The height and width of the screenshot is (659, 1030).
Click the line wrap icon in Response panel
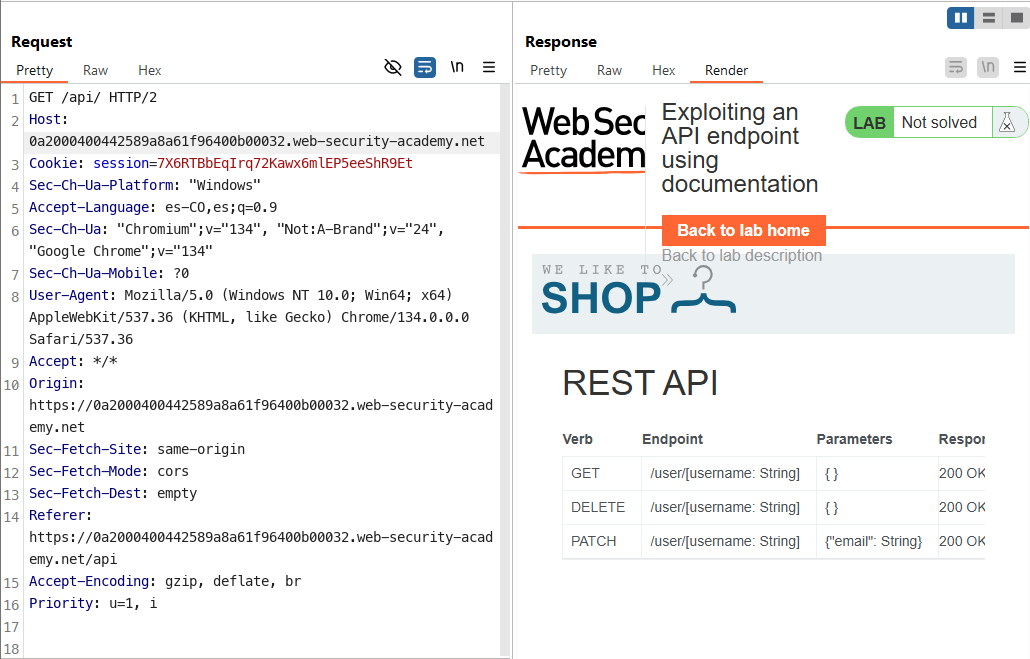(956, 67)
